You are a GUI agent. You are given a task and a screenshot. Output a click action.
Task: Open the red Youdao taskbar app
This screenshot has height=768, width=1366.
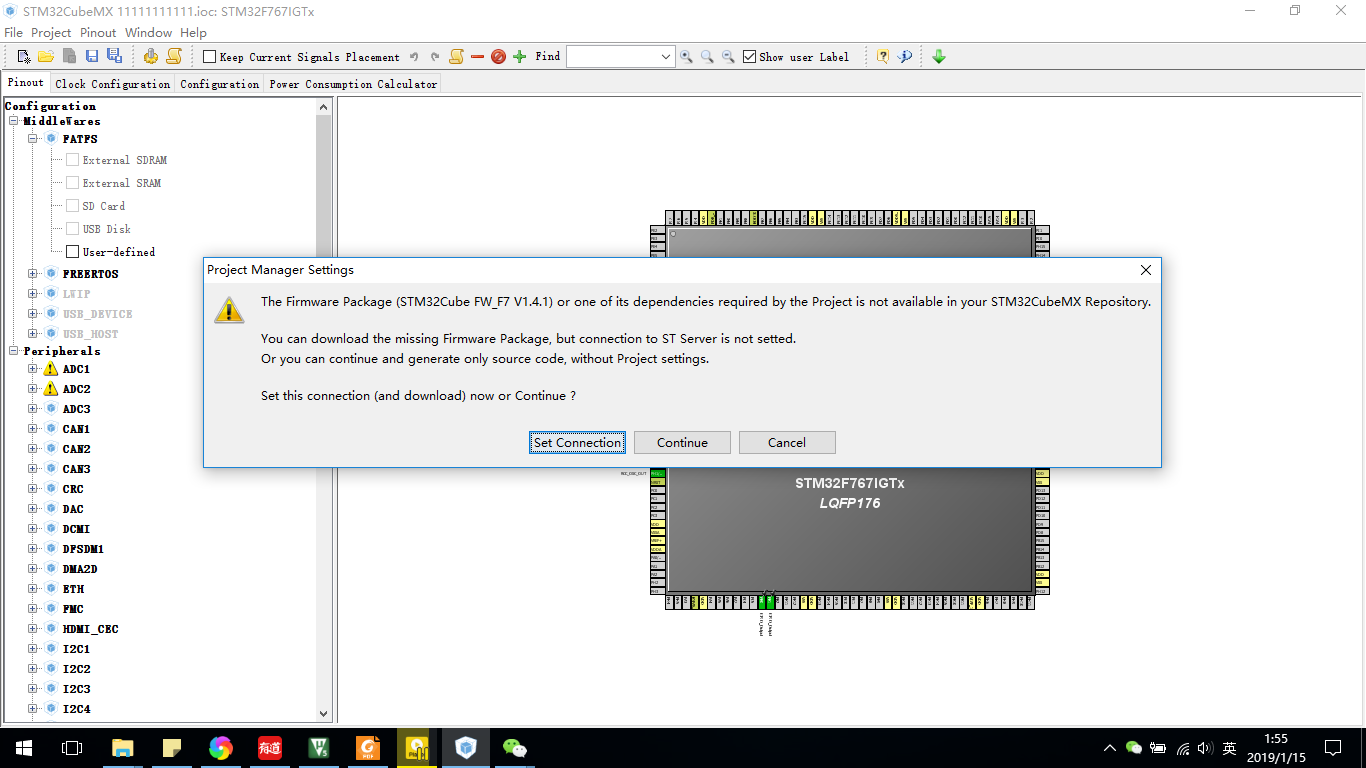click(x=270, y=747)
